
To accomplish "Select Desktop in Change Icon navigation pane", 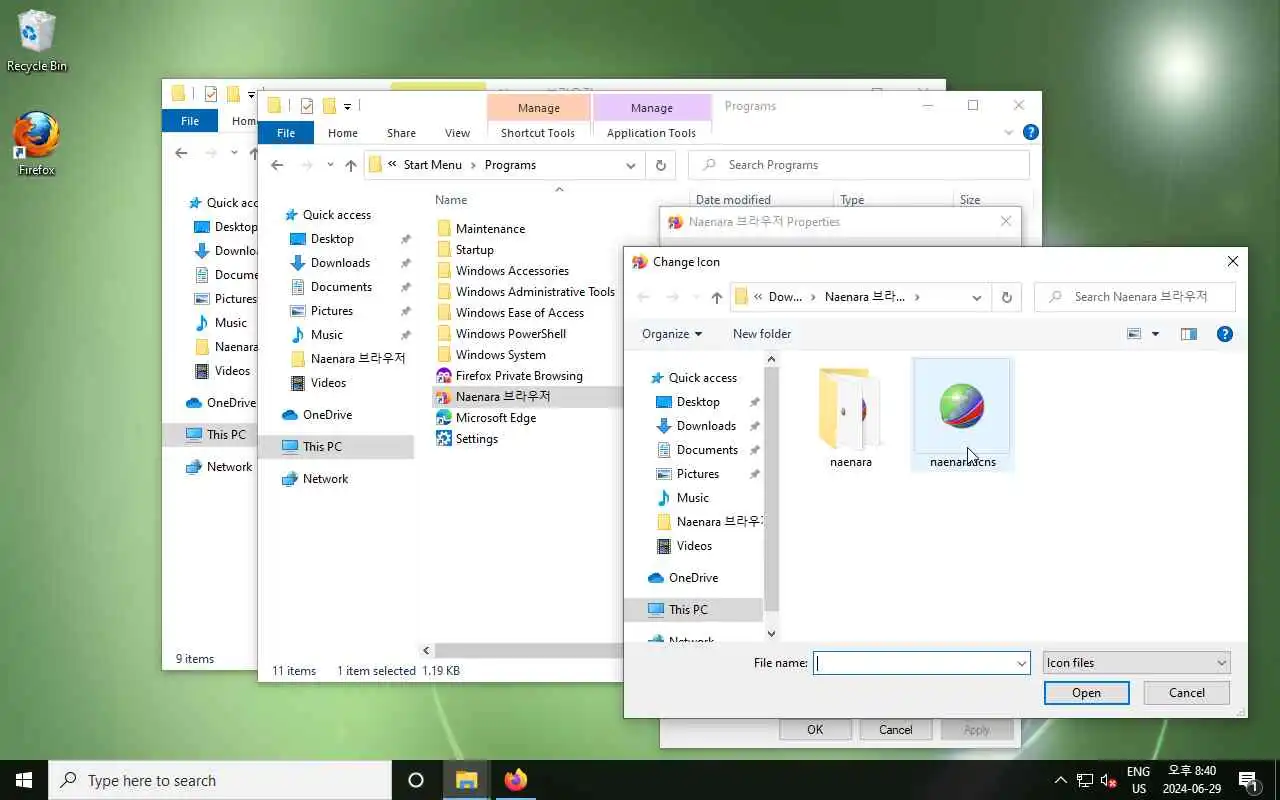I will 698,402.
